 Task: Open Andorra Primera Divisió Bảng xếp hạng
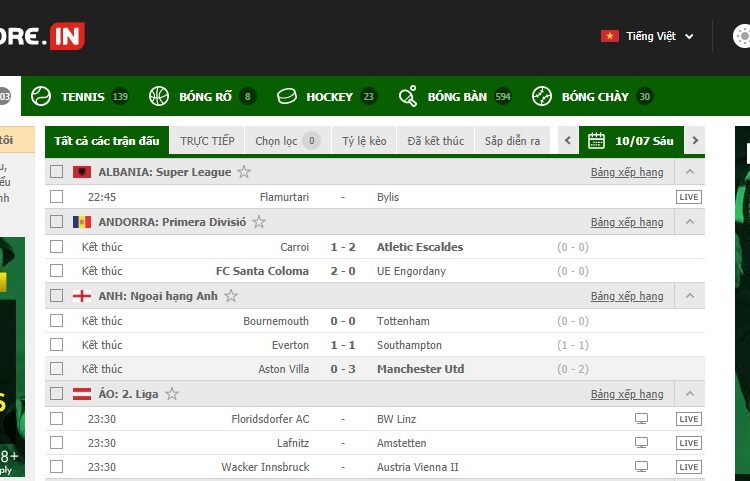627,222
